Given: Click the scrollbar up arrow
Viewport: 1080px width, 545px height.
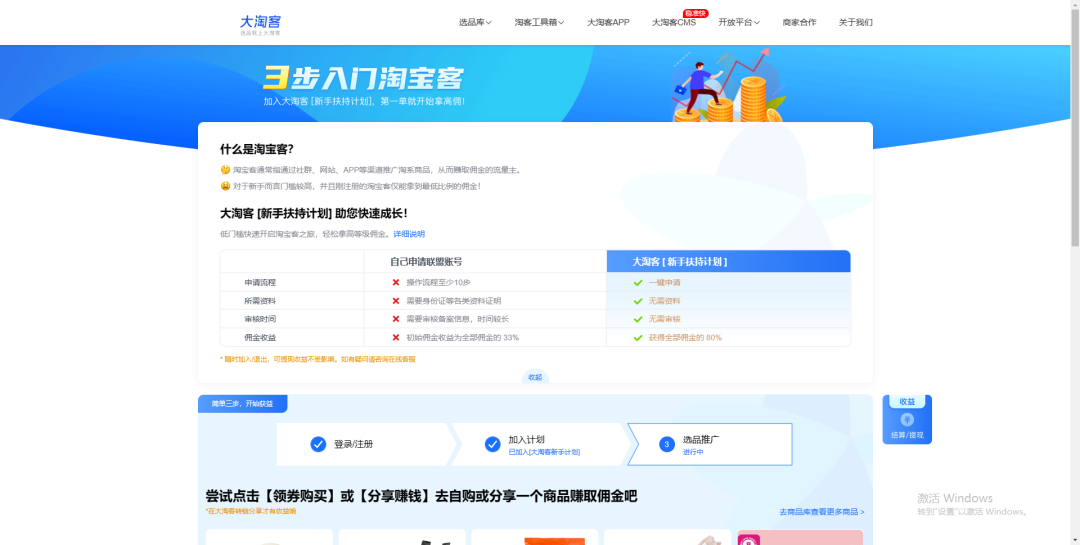Looking at the screenshot, I should tap(1074, 4).
